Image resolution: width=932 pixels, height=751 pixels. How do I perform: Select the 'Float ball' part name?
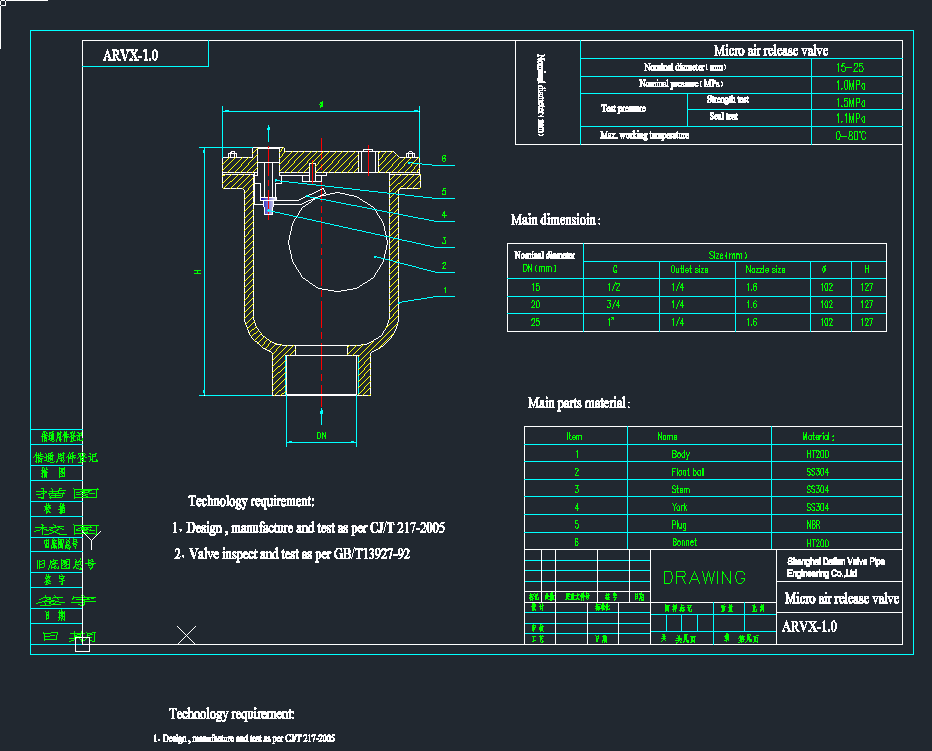click(688, 472)
